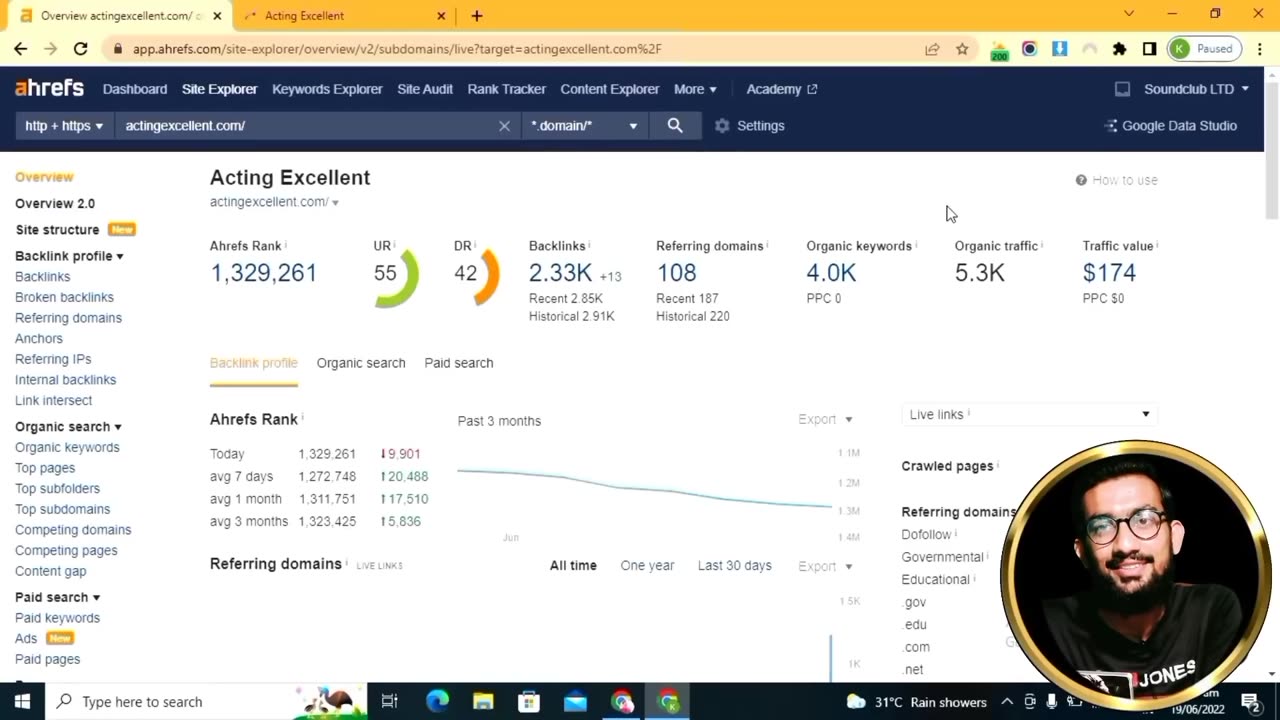Image resolution: width=1280 pixels, height=720 pixels.
Task: Reload the page with refresh icon
Action: (80, 48)
